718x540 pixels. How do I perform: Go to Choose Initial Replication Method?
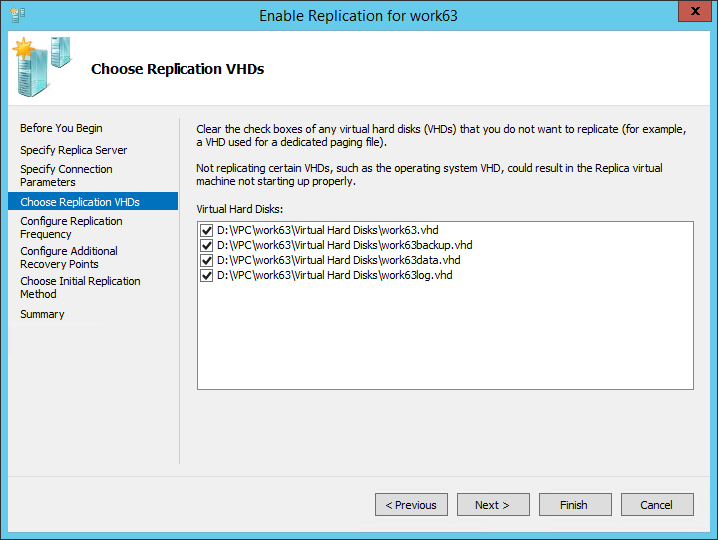80,288
